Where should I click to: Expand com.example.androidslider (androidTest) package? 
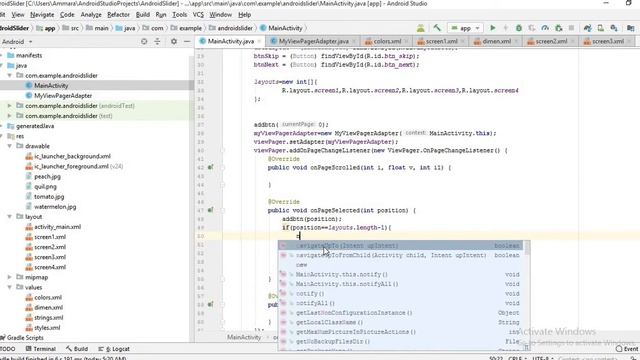pos(9,106)
